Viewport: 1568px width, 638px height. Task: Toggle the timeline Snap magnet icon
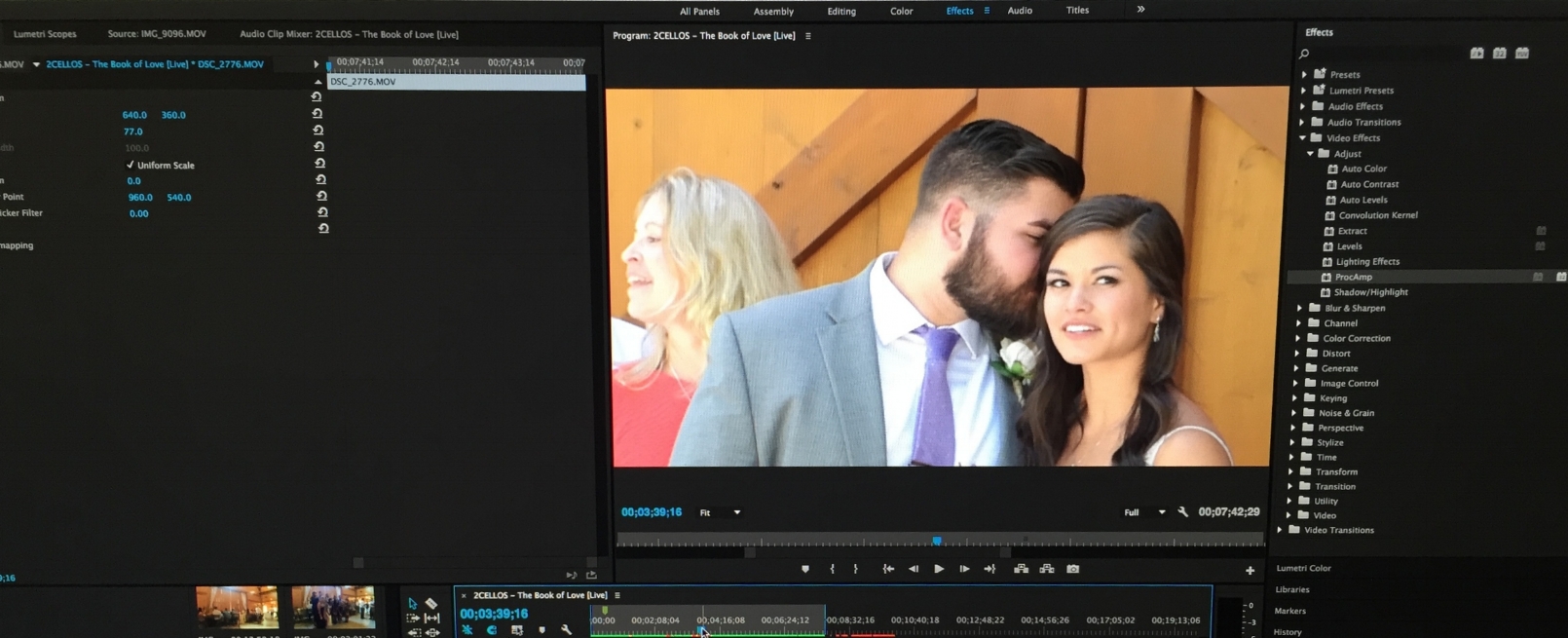point(492,630)
